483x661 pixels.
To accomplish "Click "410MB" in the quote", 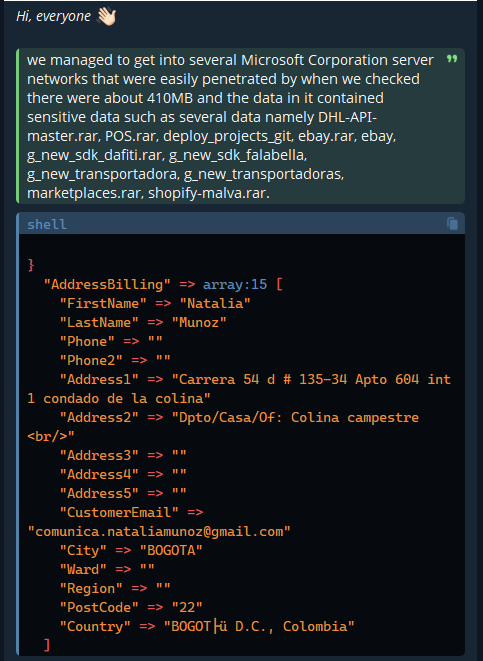I will click(170, 98).
